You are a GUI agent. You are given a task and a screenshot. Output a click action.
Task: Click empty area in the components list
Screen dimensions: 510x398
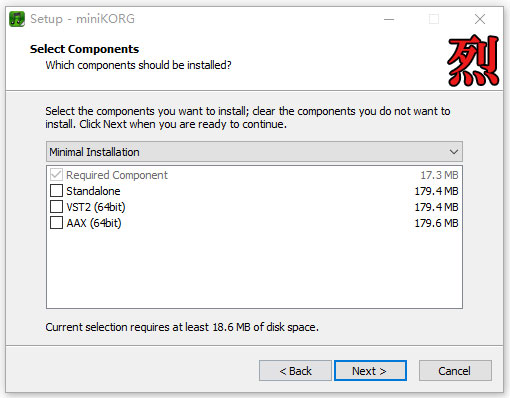pyautogui.click(x=254, y=270)
